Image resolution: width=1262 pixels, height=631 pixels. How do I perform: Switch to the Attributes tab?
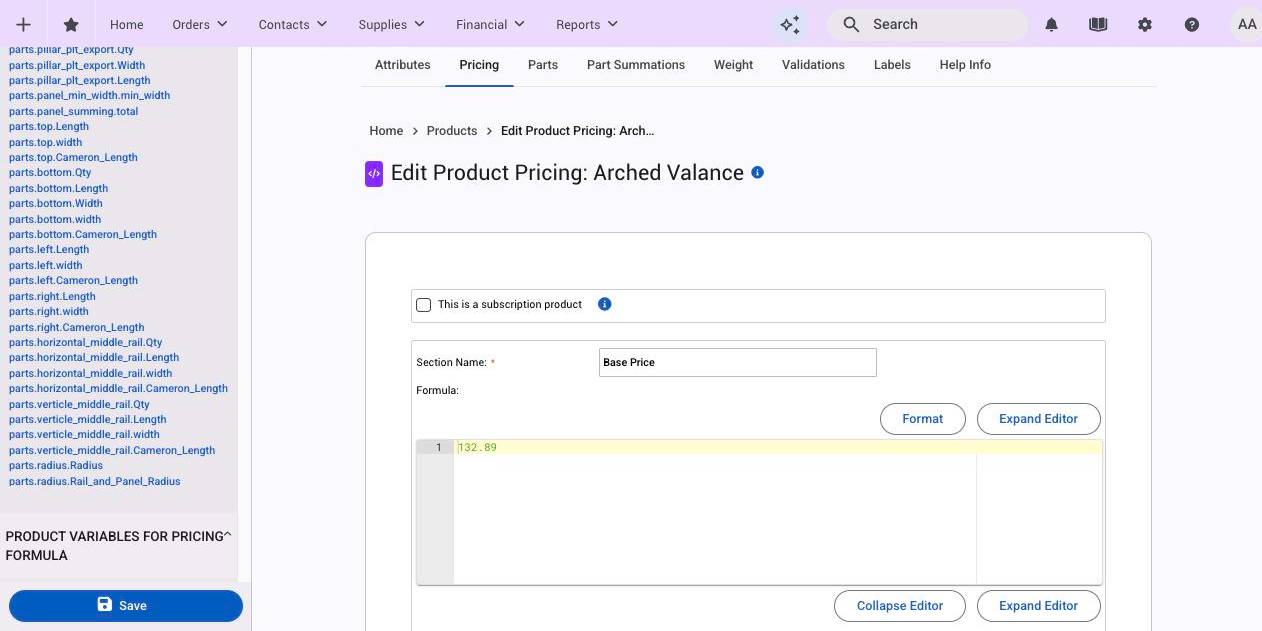click(x=403, y=65)
